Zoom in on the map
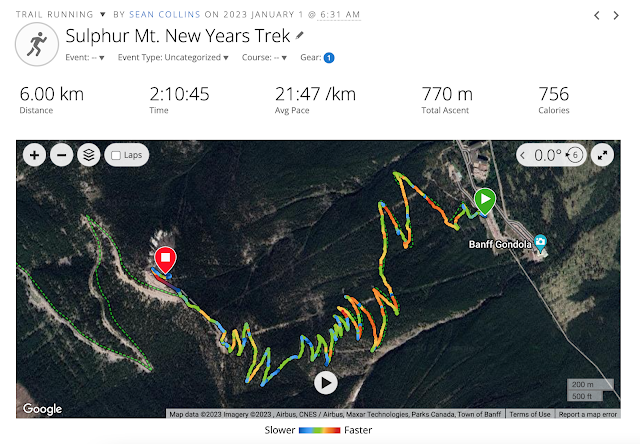The width and height of the screenshot is (640, 444). pos(34,155)
